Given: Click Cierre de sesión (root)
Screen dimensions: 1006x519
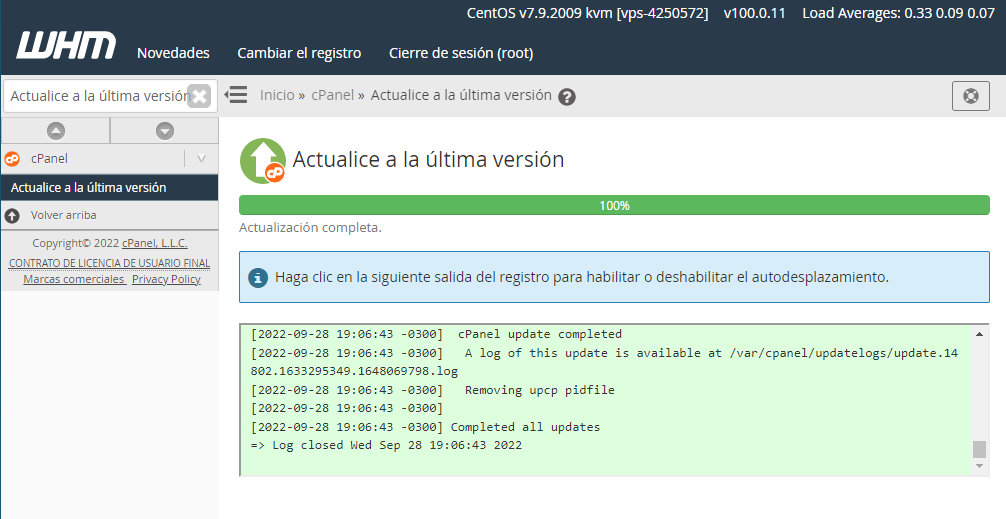Looking at the screenshot, I should 461,53.
